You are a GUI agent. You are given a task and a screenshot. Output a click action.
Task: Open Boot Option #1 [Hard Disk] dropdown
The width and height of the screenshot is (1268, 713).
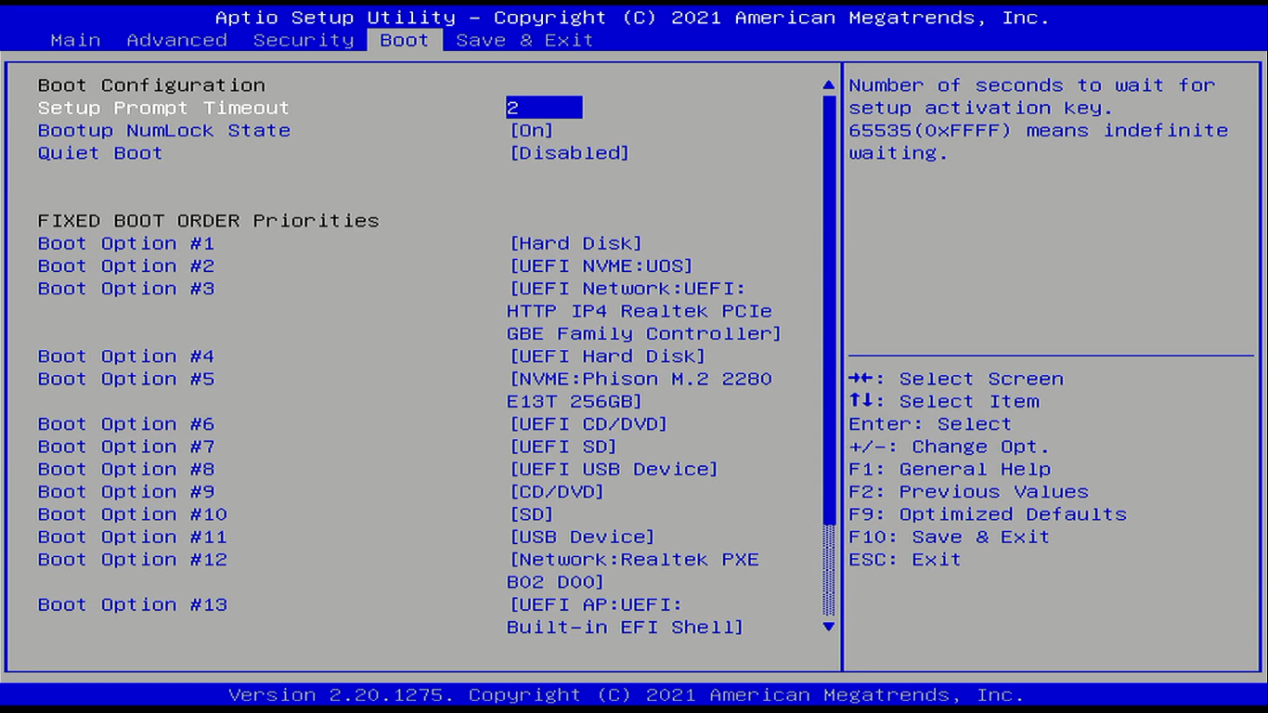(x=575, y=244)
